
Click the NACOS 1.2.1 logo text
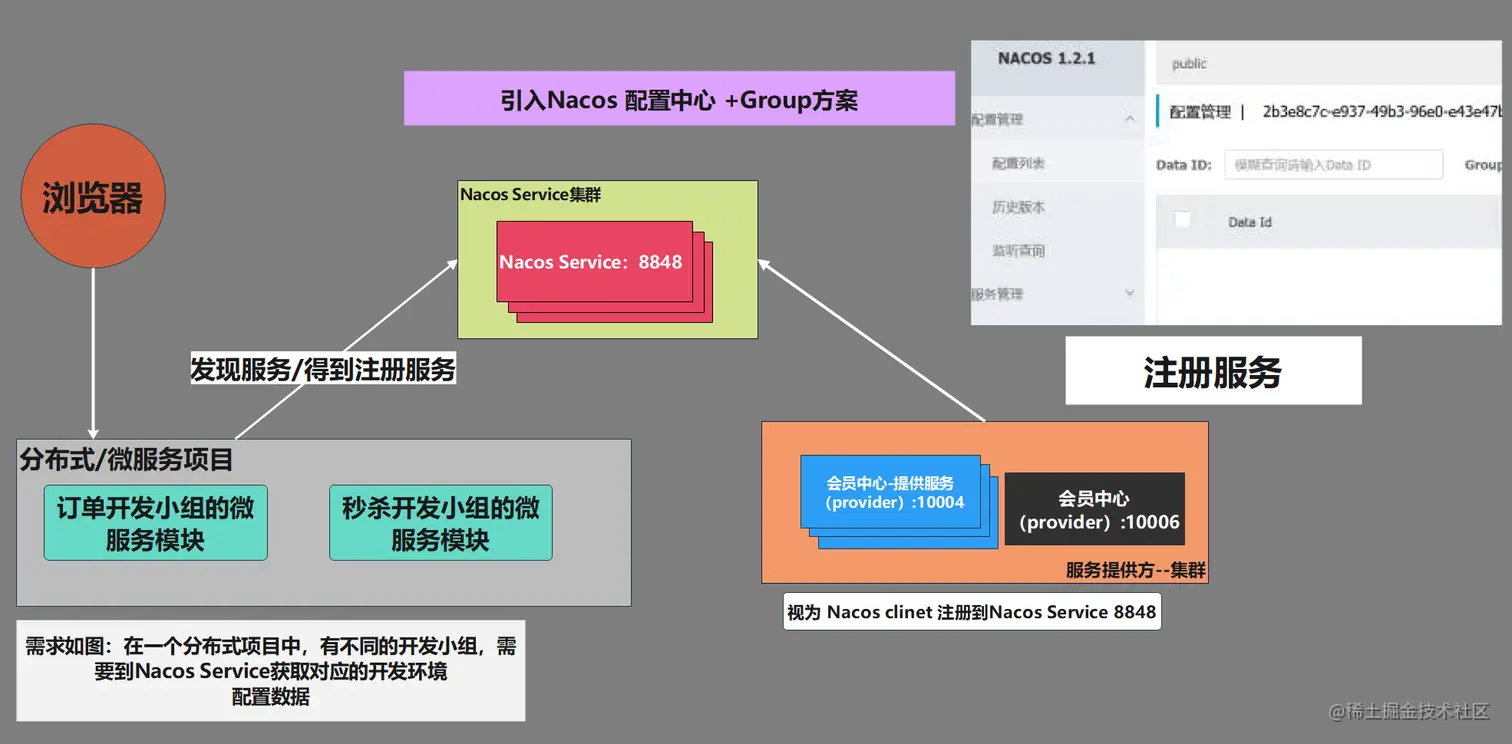(1046, 58)
